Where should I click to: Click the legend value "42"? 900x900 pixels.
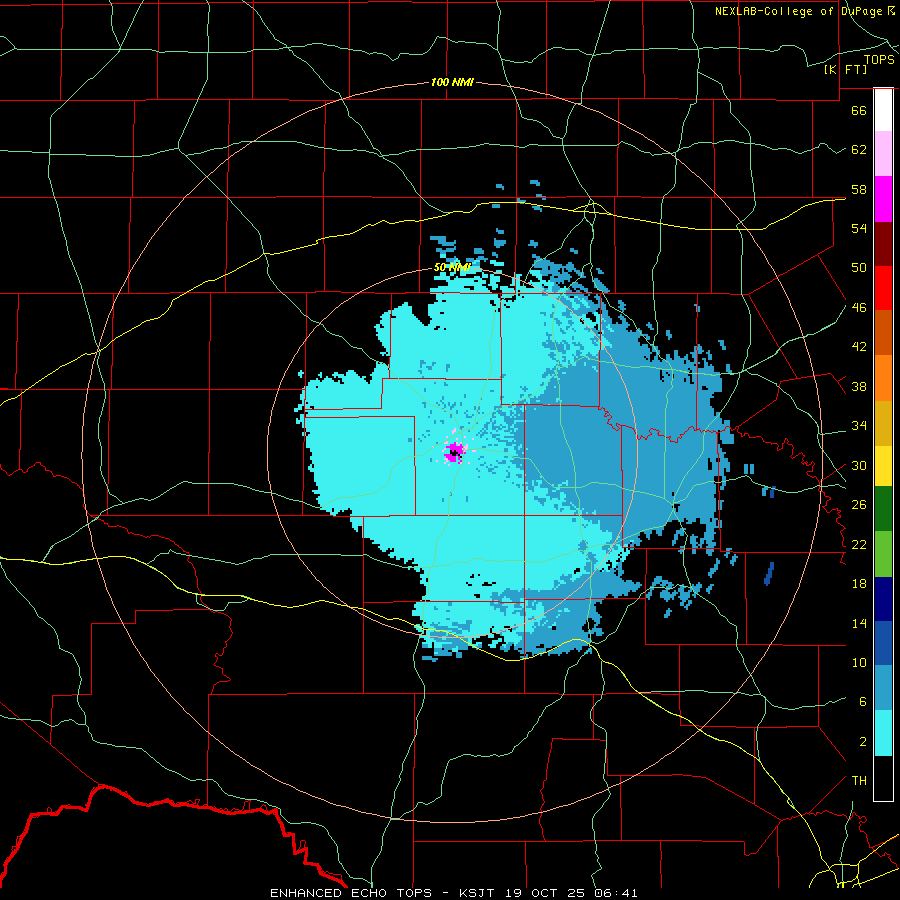859,347
